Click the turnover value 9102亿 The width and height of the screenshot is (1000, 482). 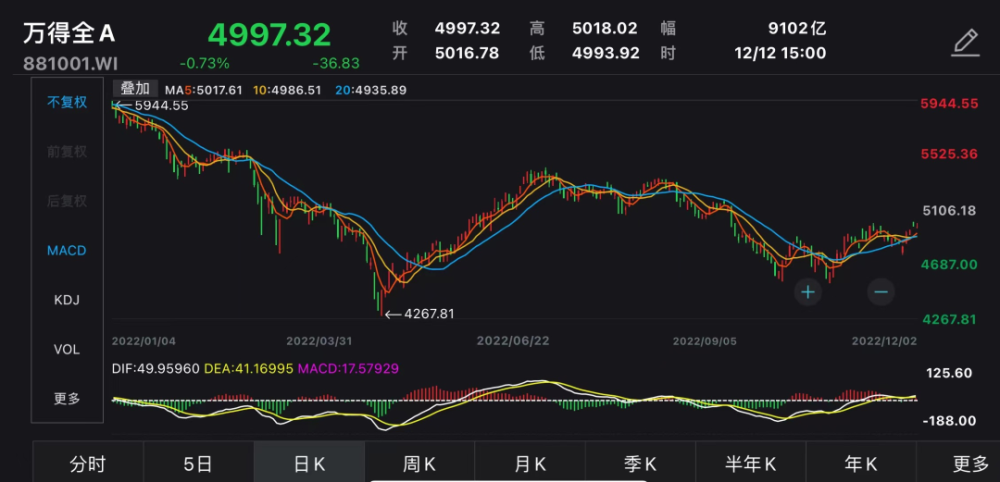click(797, 29)
